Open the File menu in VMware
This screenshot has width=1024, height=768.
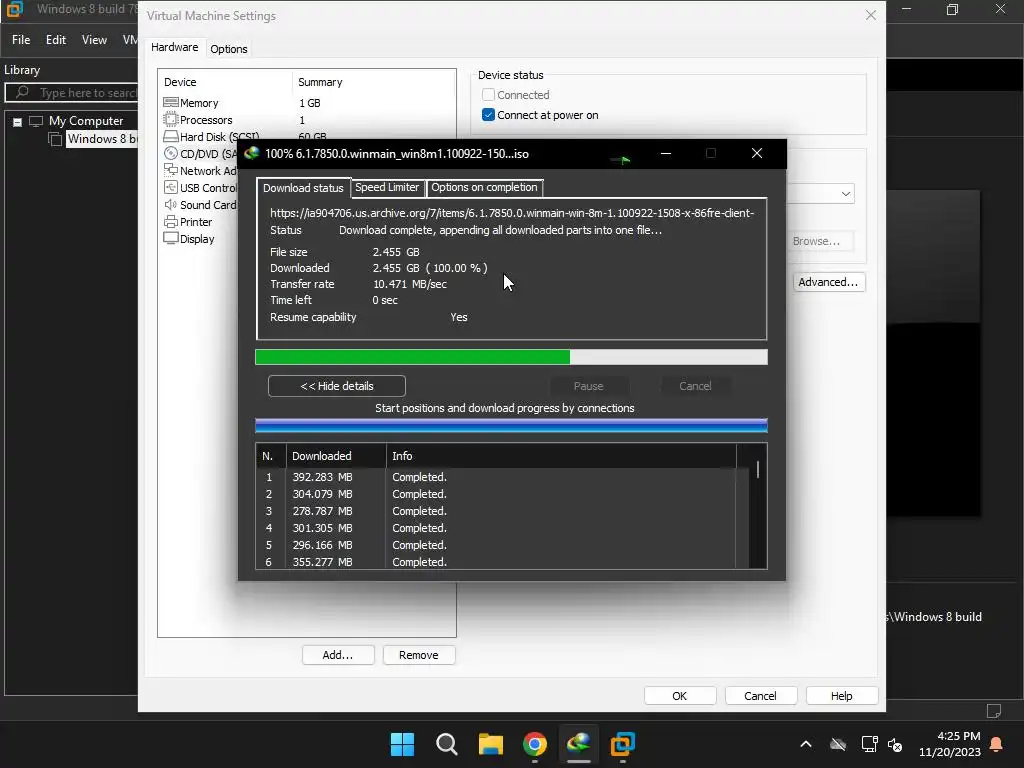click(21, 40)
